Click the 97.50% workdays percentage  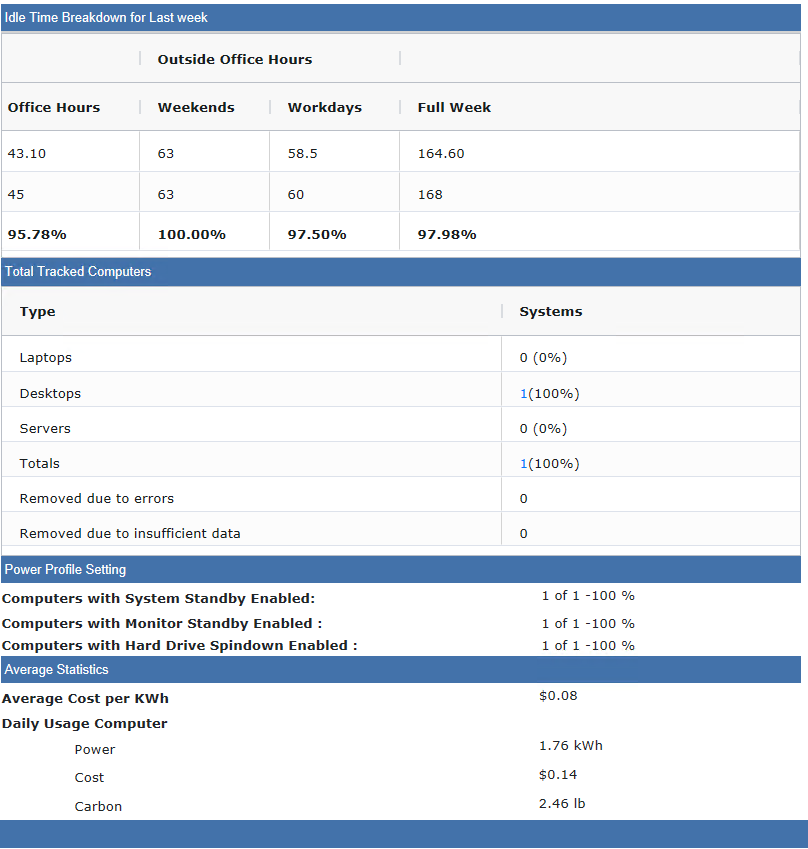[317, 234]
